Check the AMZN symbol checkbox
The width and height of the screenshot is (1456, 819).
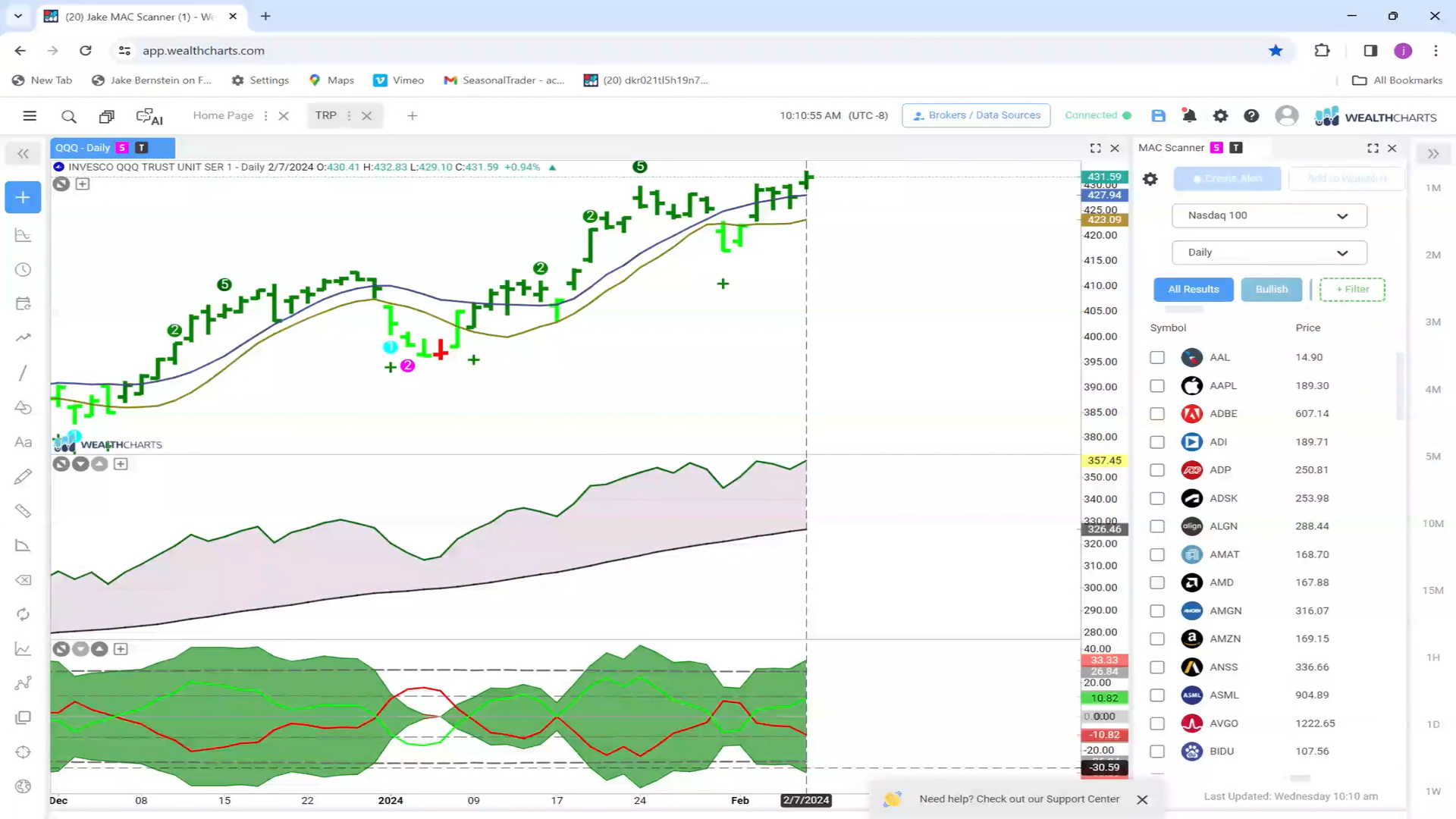pos(1156,639)
